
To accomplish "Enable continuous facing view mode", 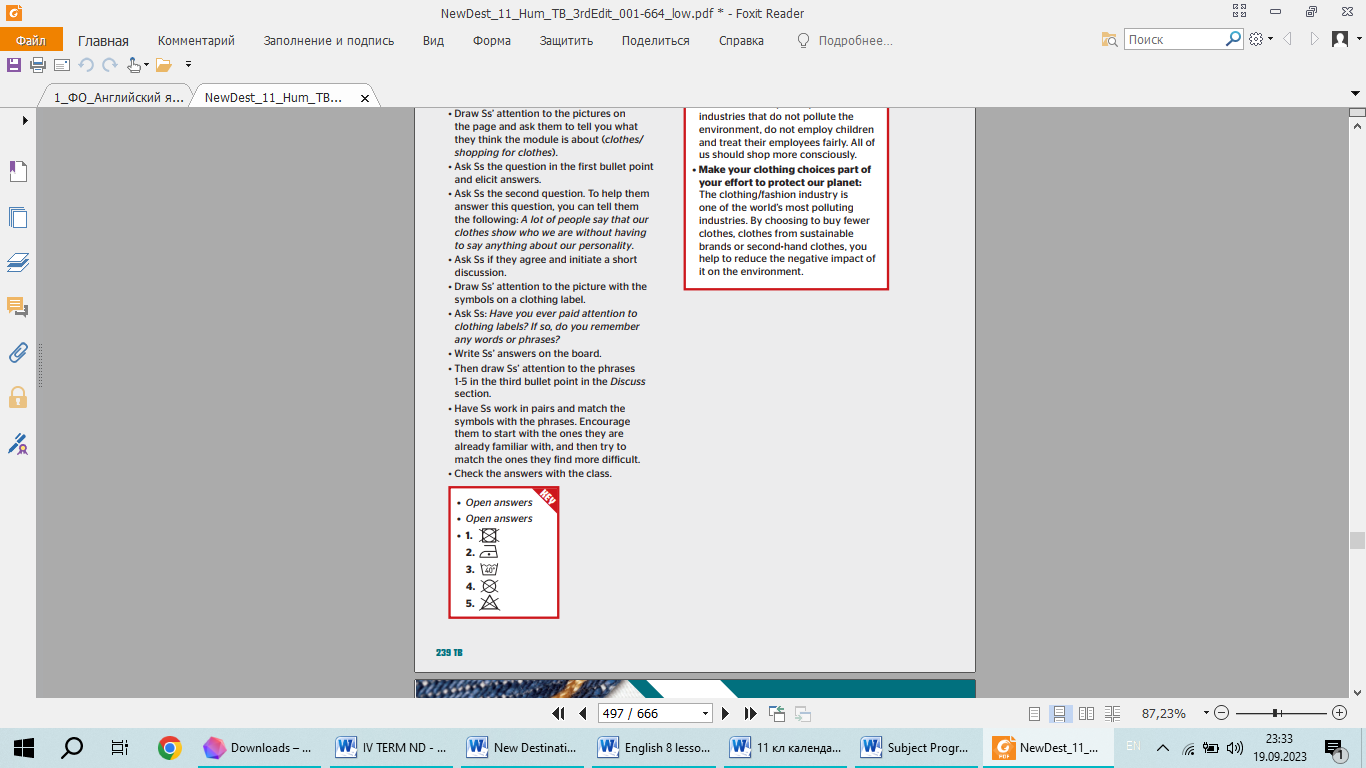I will (x=1111, y=713).
